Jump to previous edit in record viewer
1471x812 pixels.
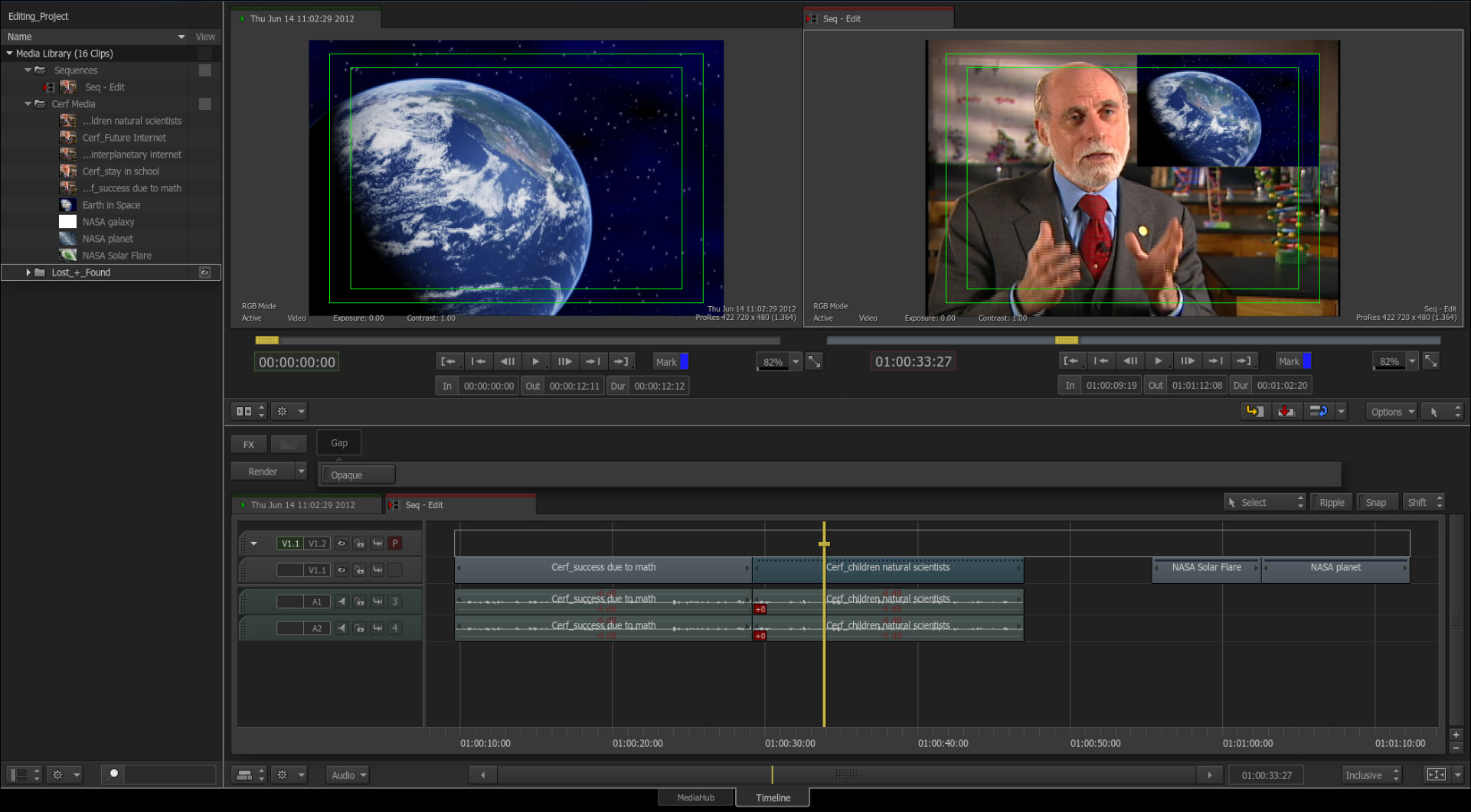(x=1100, y=360)
